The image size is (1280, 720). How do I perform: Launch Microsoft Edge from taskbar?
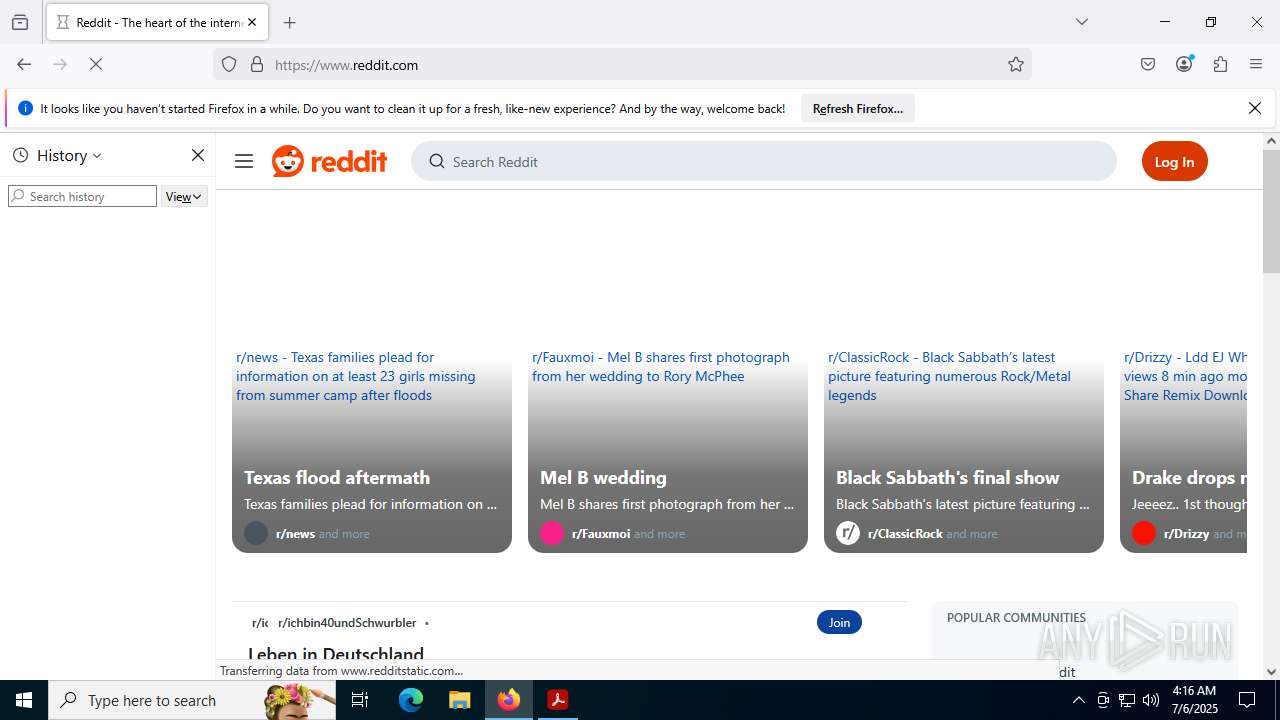411,700
